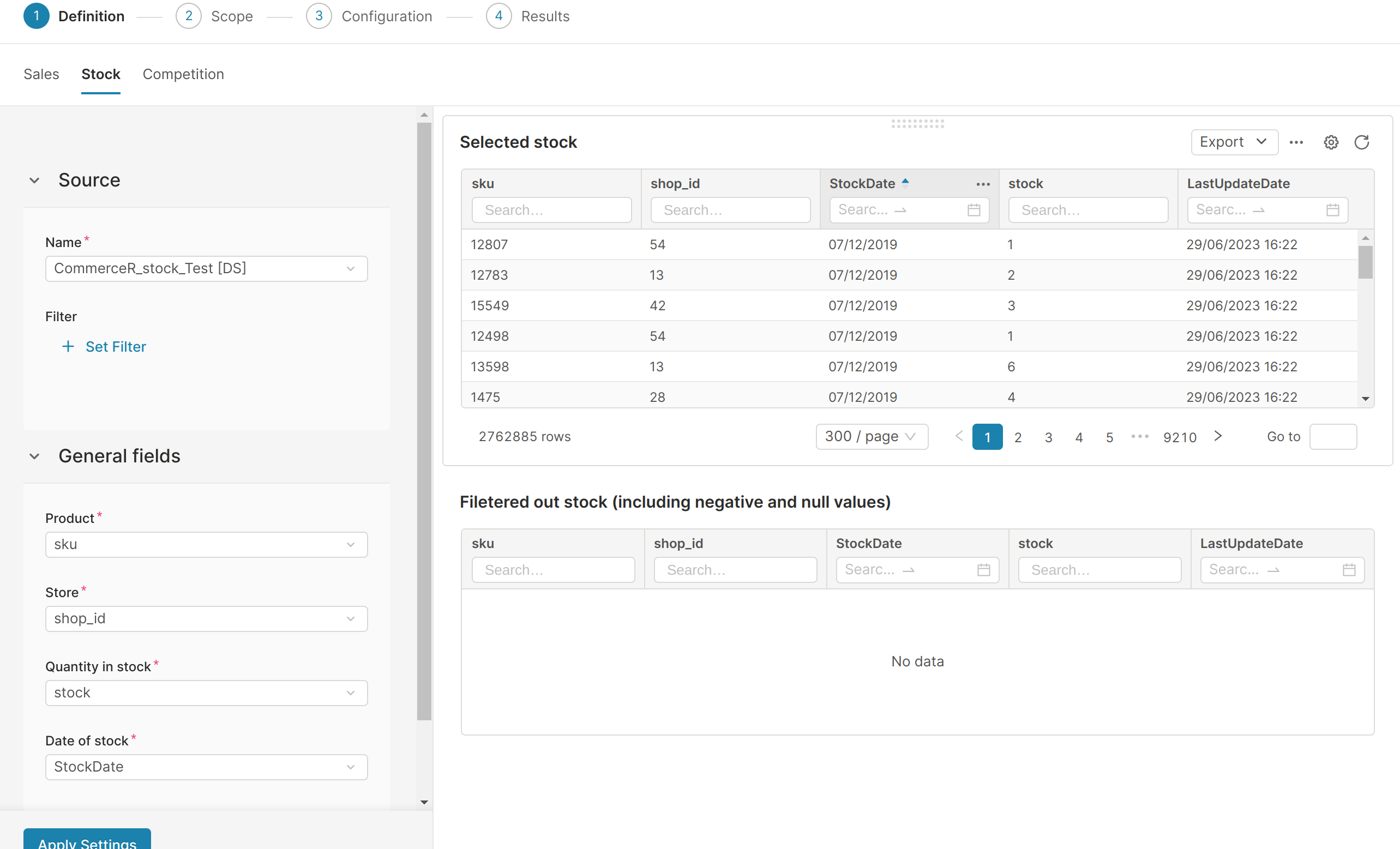The width and height of the screenshot is (1400, 849).
Task: Collapse the Source section
Action: pyautogui.click(x=35, y=180)
